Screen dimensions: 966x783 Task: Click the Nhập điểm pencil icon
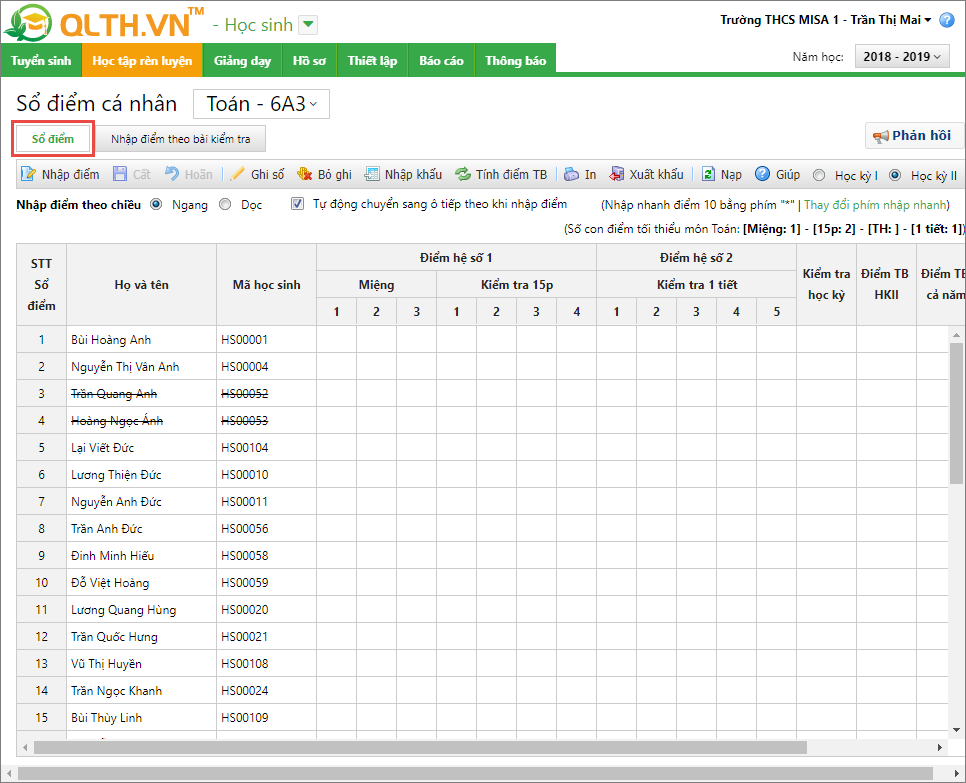(x=28, y=174)
